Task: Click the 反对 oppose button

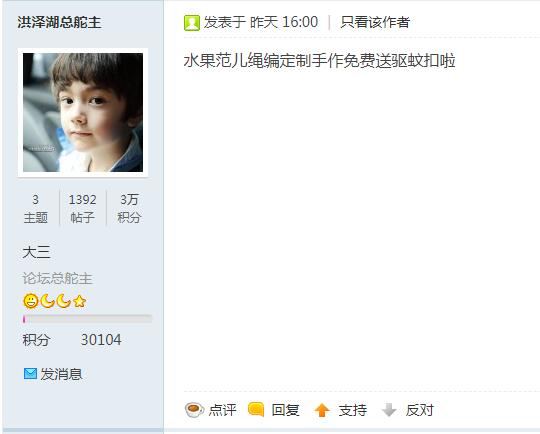Action: pyautogui.click(x=419, y=410)
